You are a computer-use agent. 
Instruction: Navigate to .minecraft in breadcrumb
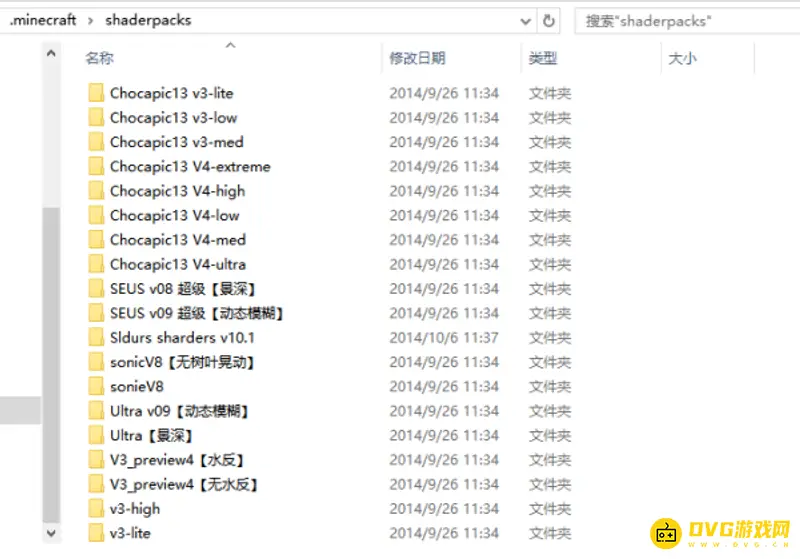(x=43, y=20)
